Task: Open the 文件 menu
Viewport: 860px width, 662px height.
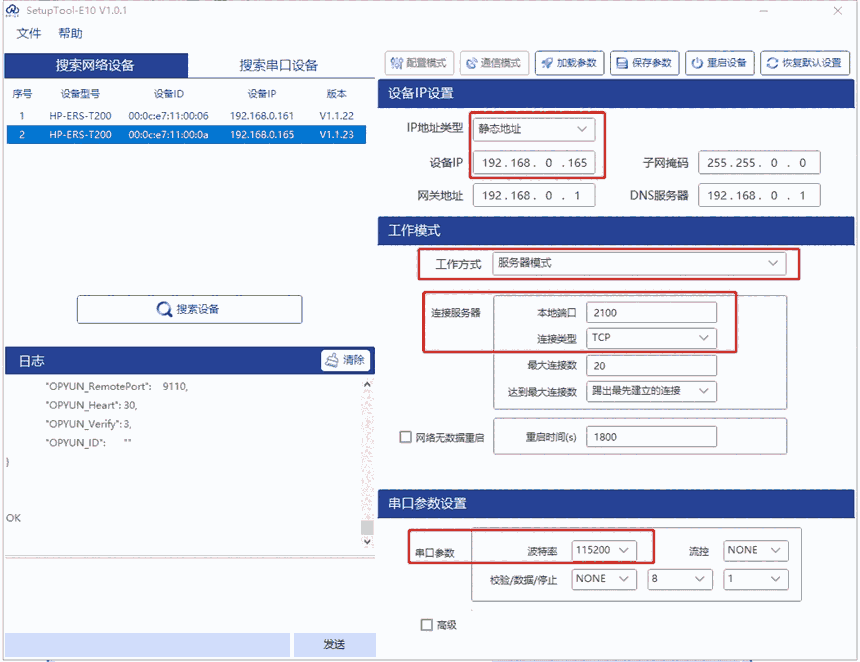Action: click(29, 33)
